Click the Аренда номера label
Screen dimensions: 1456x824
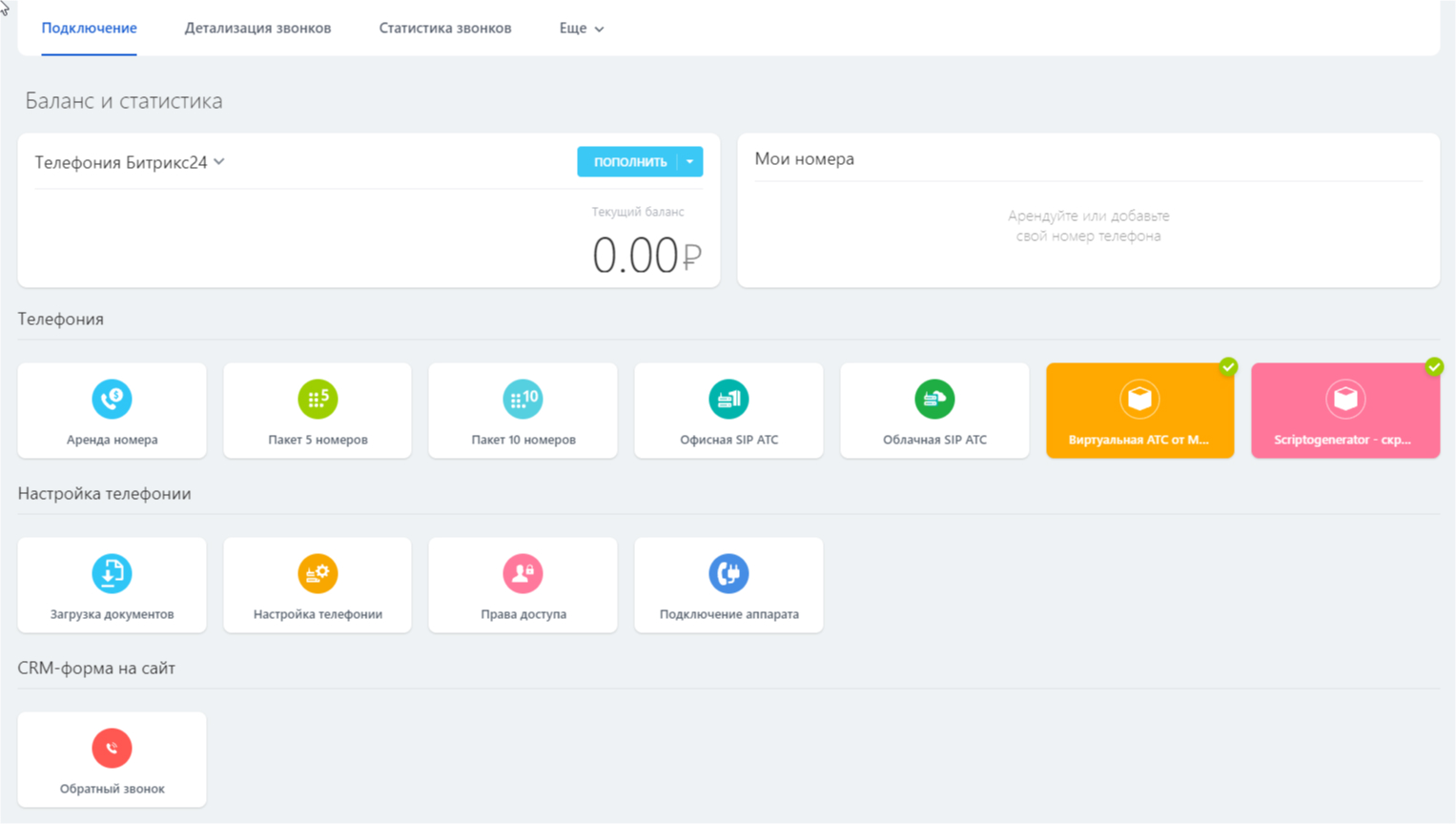(112, 440)
